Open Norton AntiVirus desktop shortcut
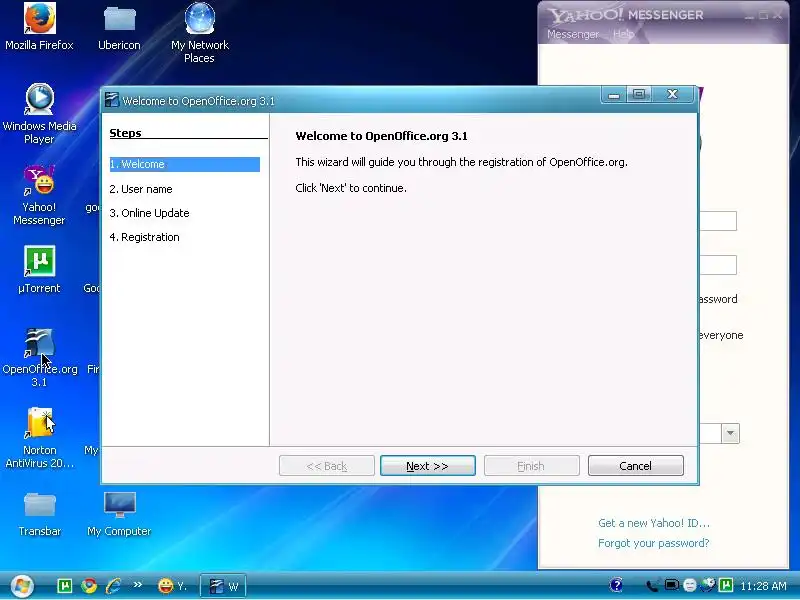The height and width of the screenshot is (600, 800). point(39,438)
